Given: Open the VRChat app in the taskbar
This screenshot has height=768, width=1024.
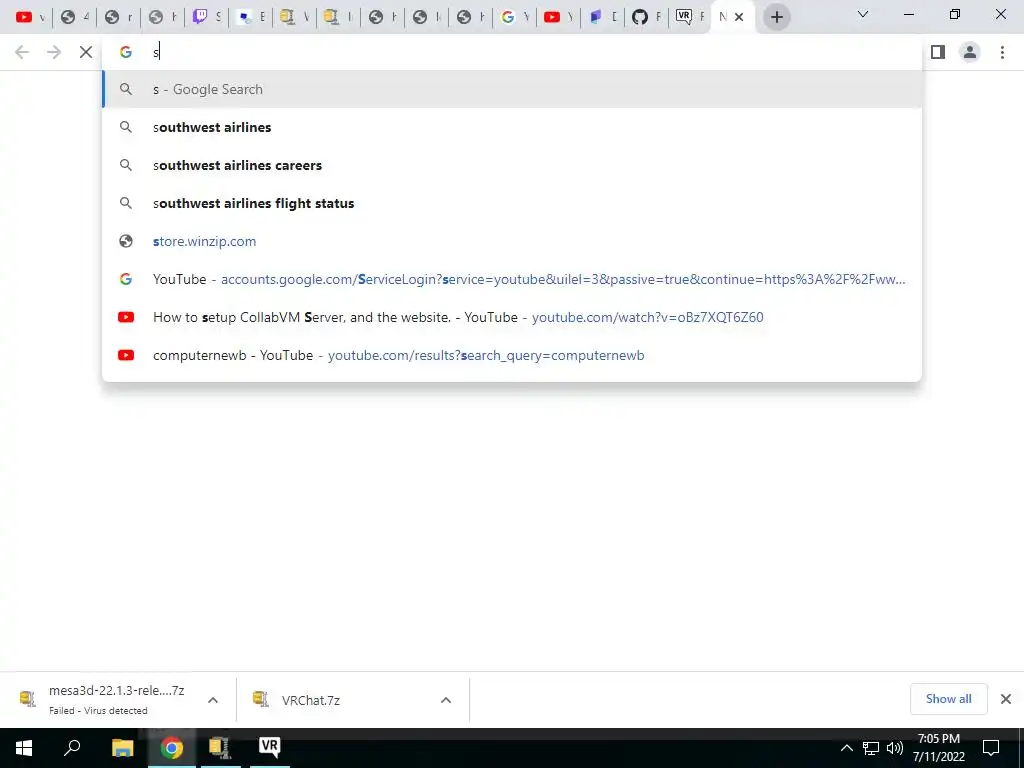Looking at the screenshot, I should point(269,748).
